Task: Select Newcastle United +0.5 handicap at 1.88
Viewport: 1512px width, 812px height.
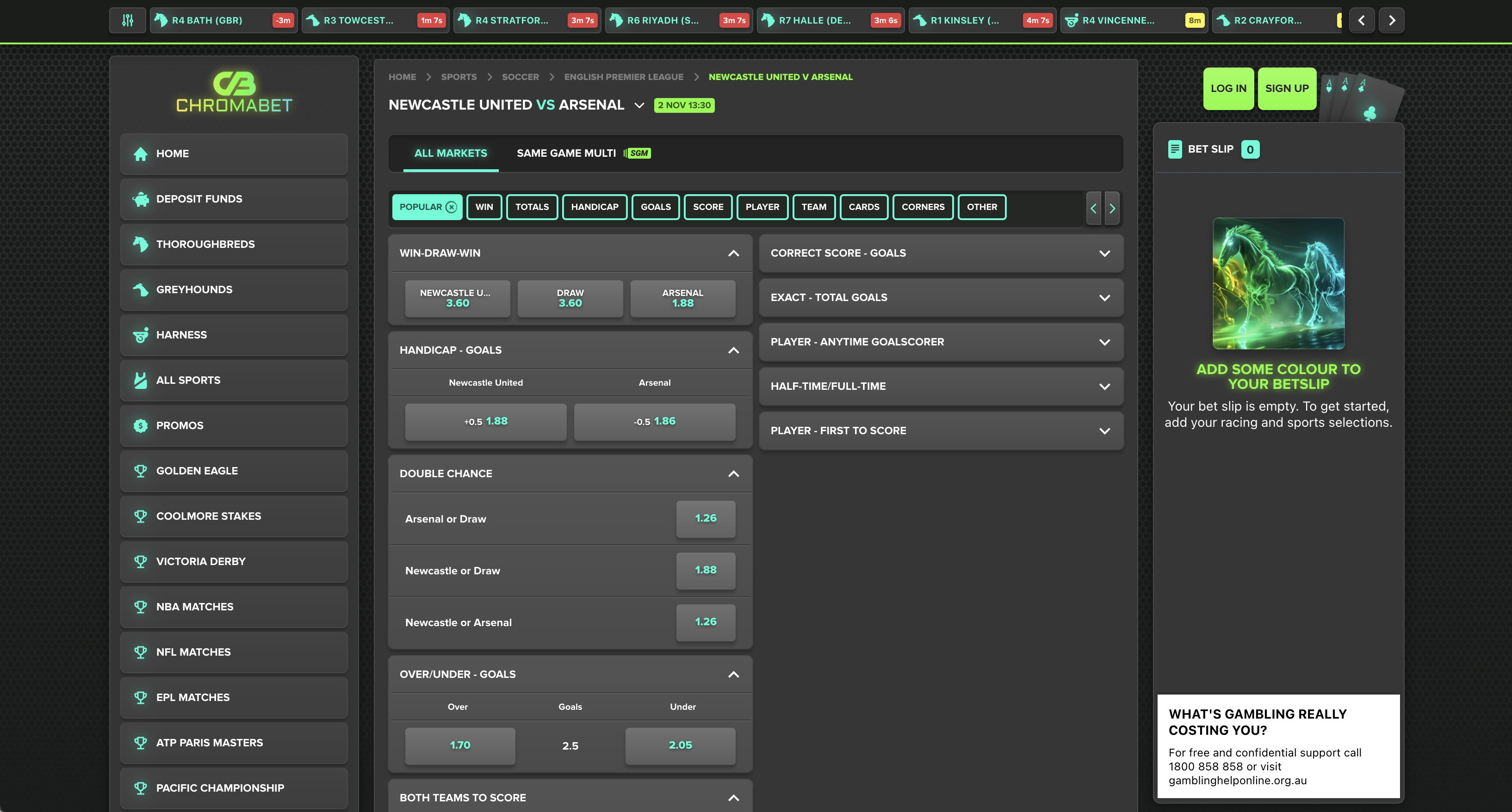Action: click(485, 422)
